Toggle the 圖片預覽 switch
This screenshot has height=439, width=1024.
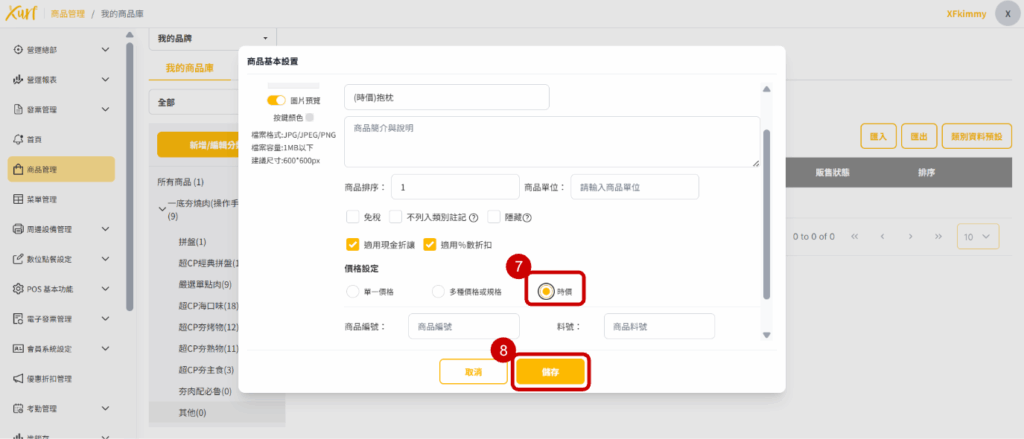276,100
